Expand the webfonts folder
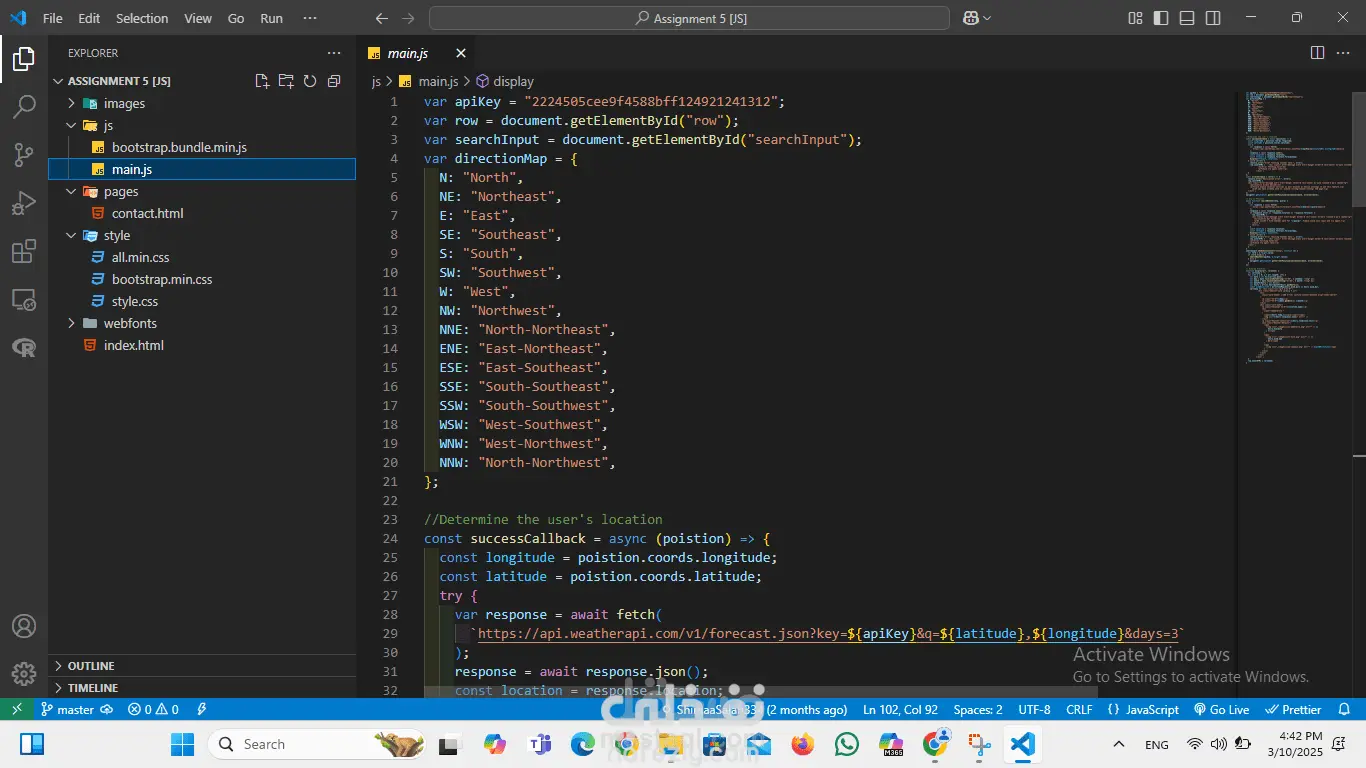This screenshot has height=768, width=1366. 130,323
